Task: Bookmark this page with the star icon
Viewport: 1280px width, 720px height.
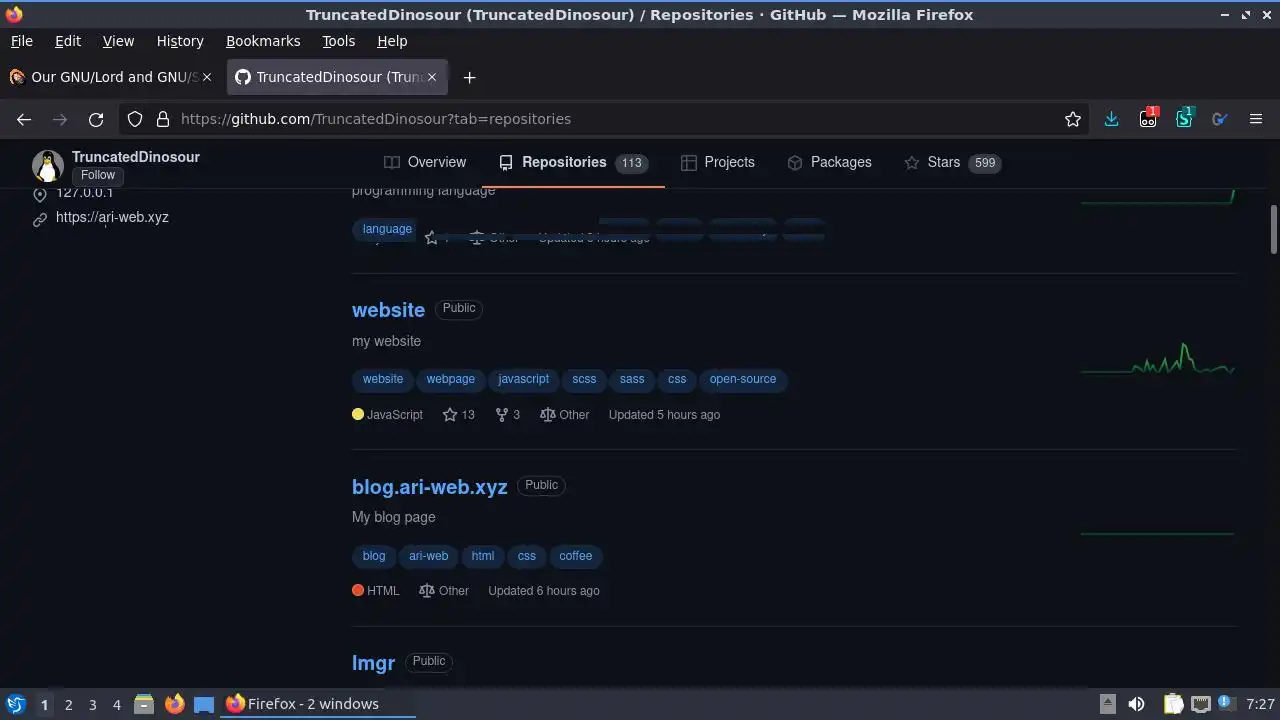Action: click(1073, 119)
